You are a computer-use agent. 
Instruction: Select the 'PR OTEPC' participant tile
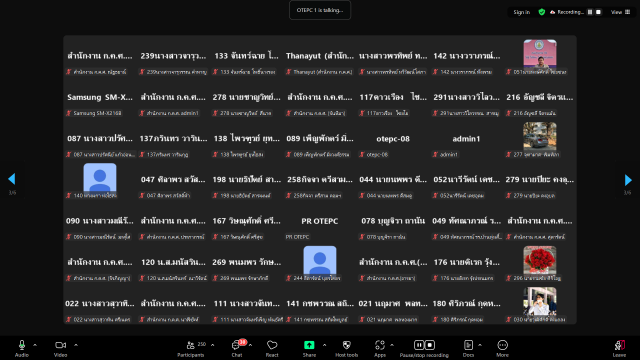[x=320, y=222]
